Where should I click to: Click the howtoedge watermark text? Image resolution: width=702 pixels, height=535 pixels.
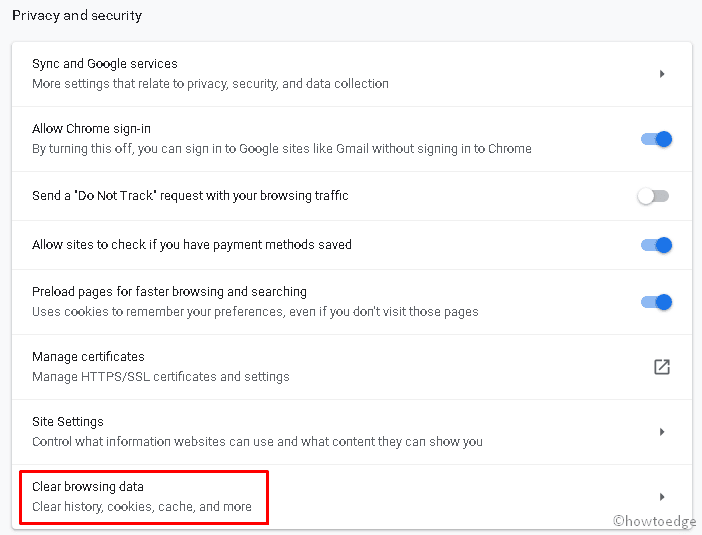[x=654, y=520]
